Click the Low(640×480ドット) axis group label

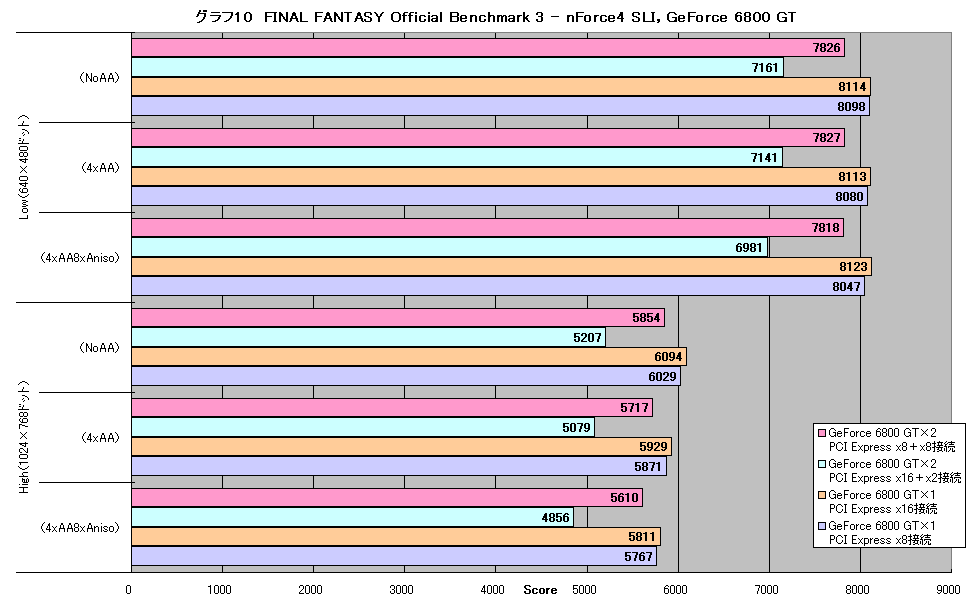(x=24, y=167)
